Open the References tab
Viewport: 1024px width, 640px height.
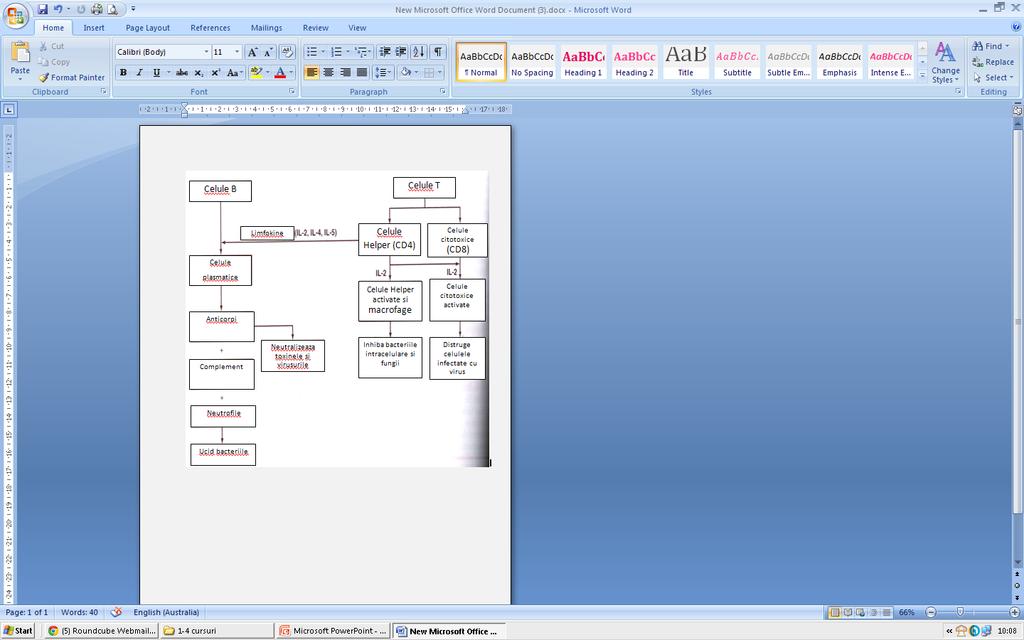pos(210,28)
